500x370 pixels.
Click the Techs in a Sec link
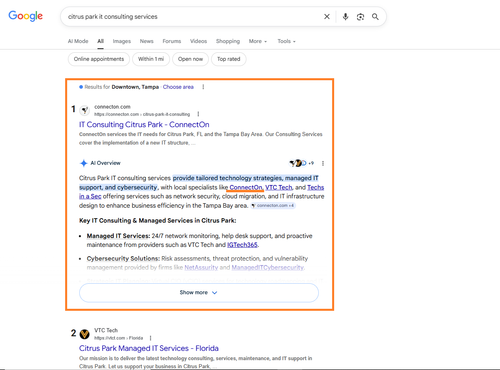(x=315, y=187)
